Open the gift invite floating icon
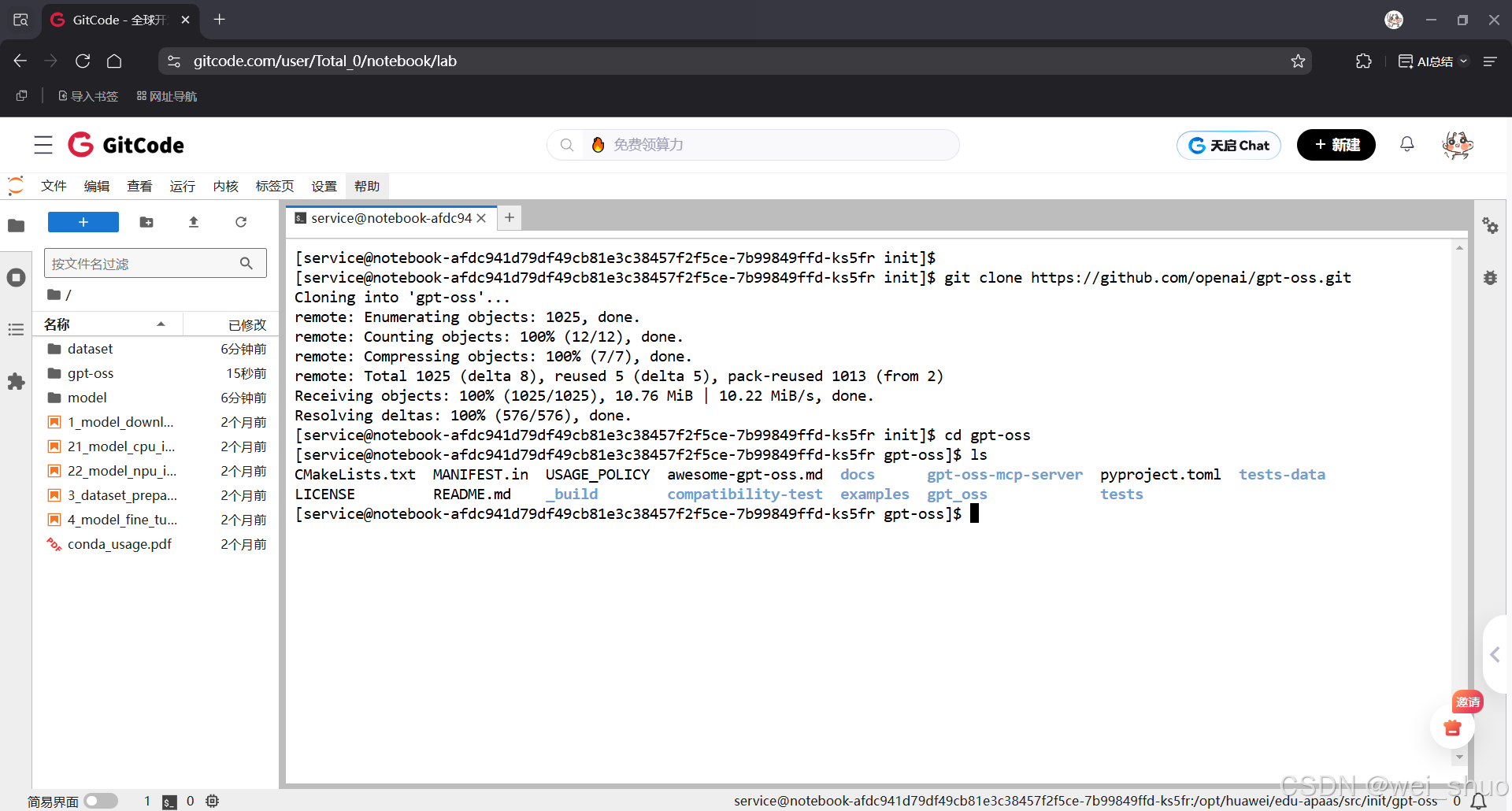The height and width of the screenshot is (811, 1512). click(1452, 728)
